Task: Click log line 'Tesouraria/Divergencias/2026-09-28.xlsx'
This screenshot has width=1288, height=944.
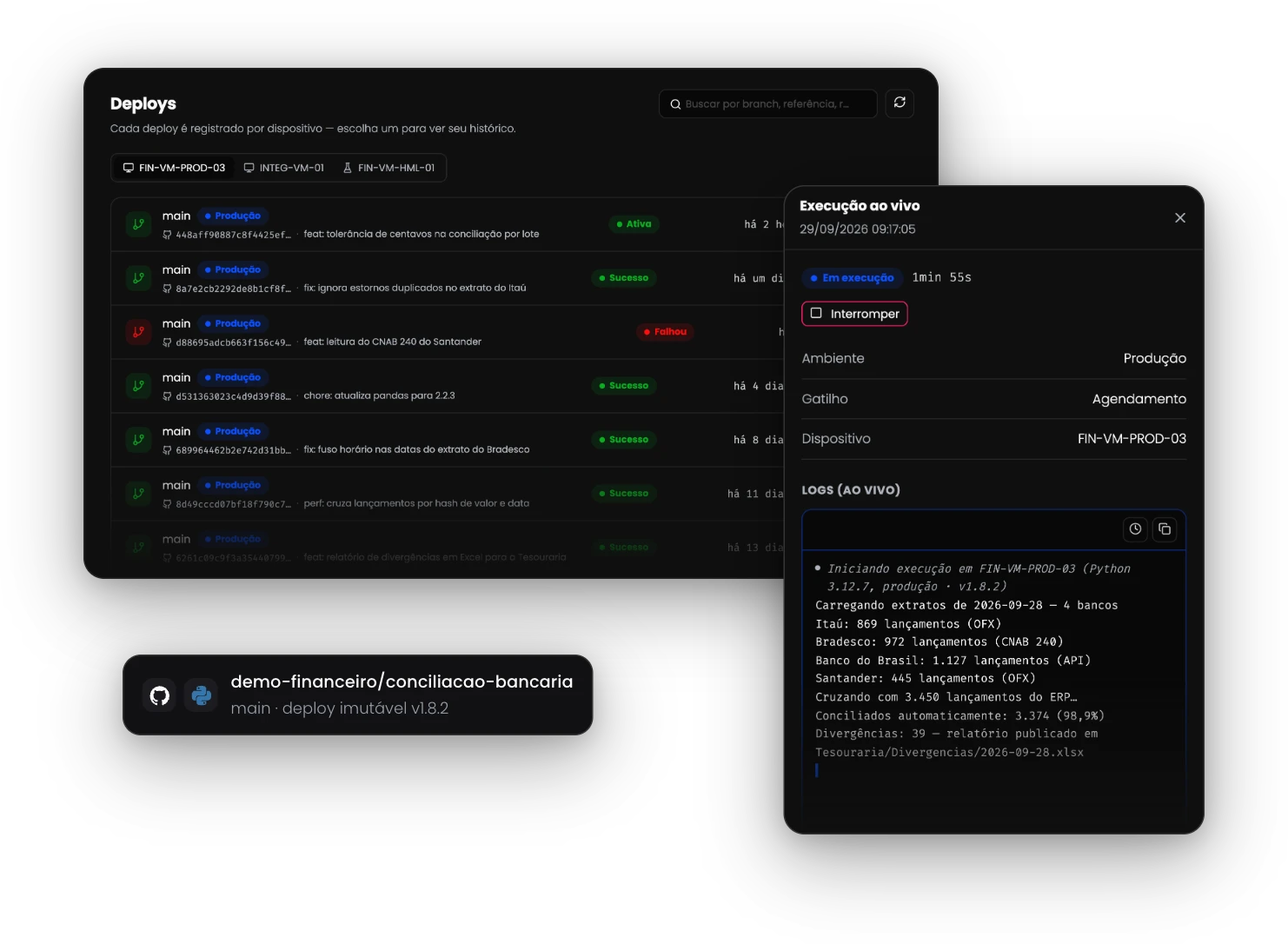Action: [949, 752]
